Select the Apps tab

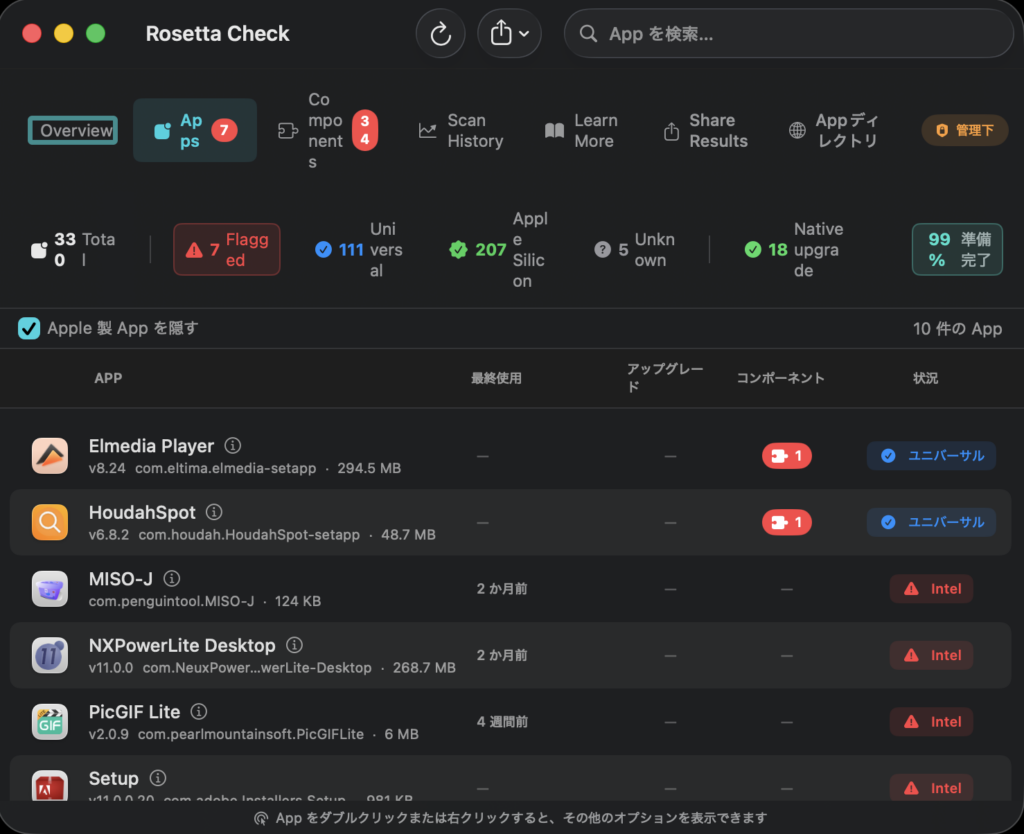(195, 130)
